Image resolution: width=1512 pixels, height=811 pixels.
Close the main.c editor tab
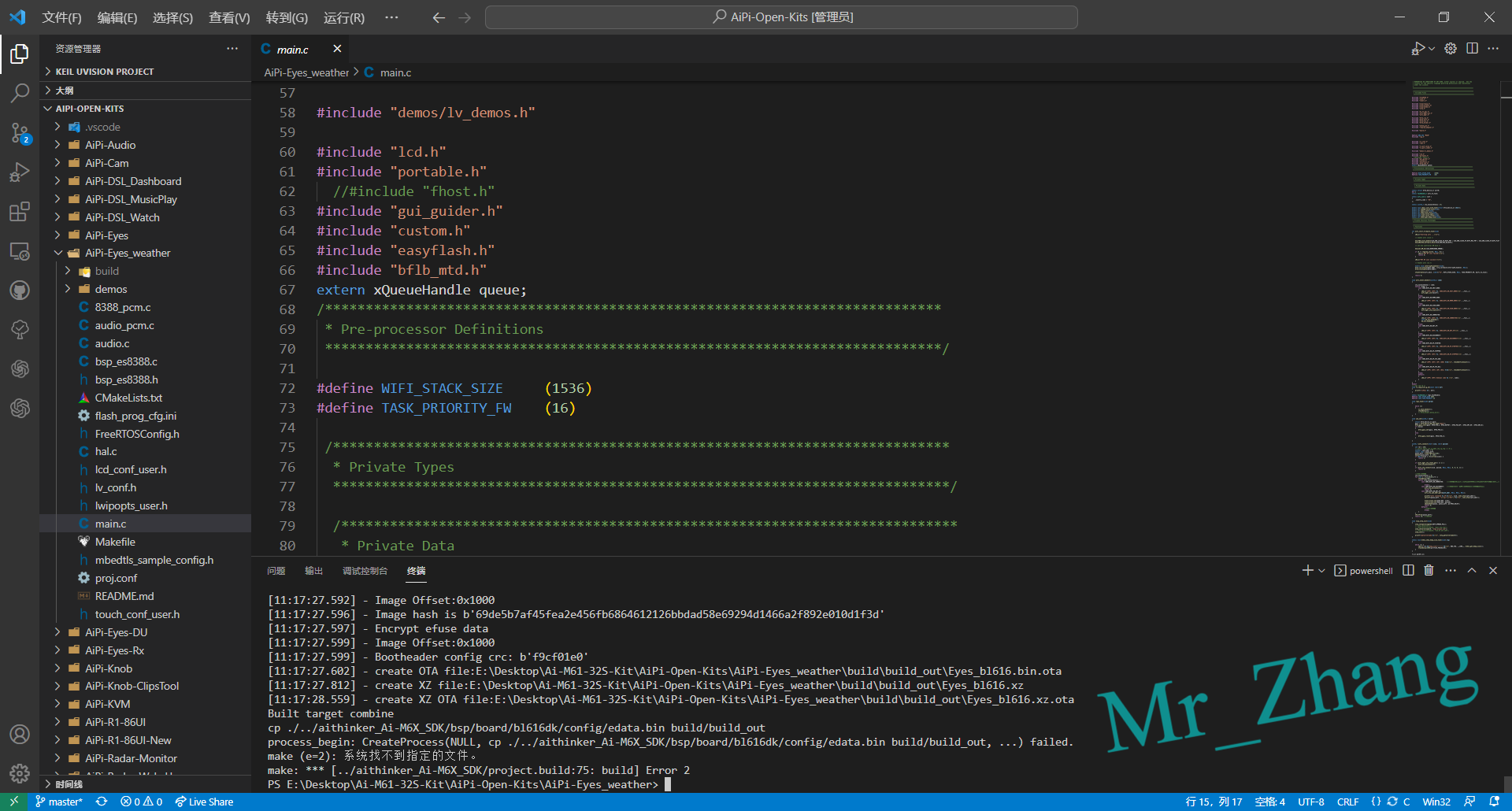click(337, 49)
